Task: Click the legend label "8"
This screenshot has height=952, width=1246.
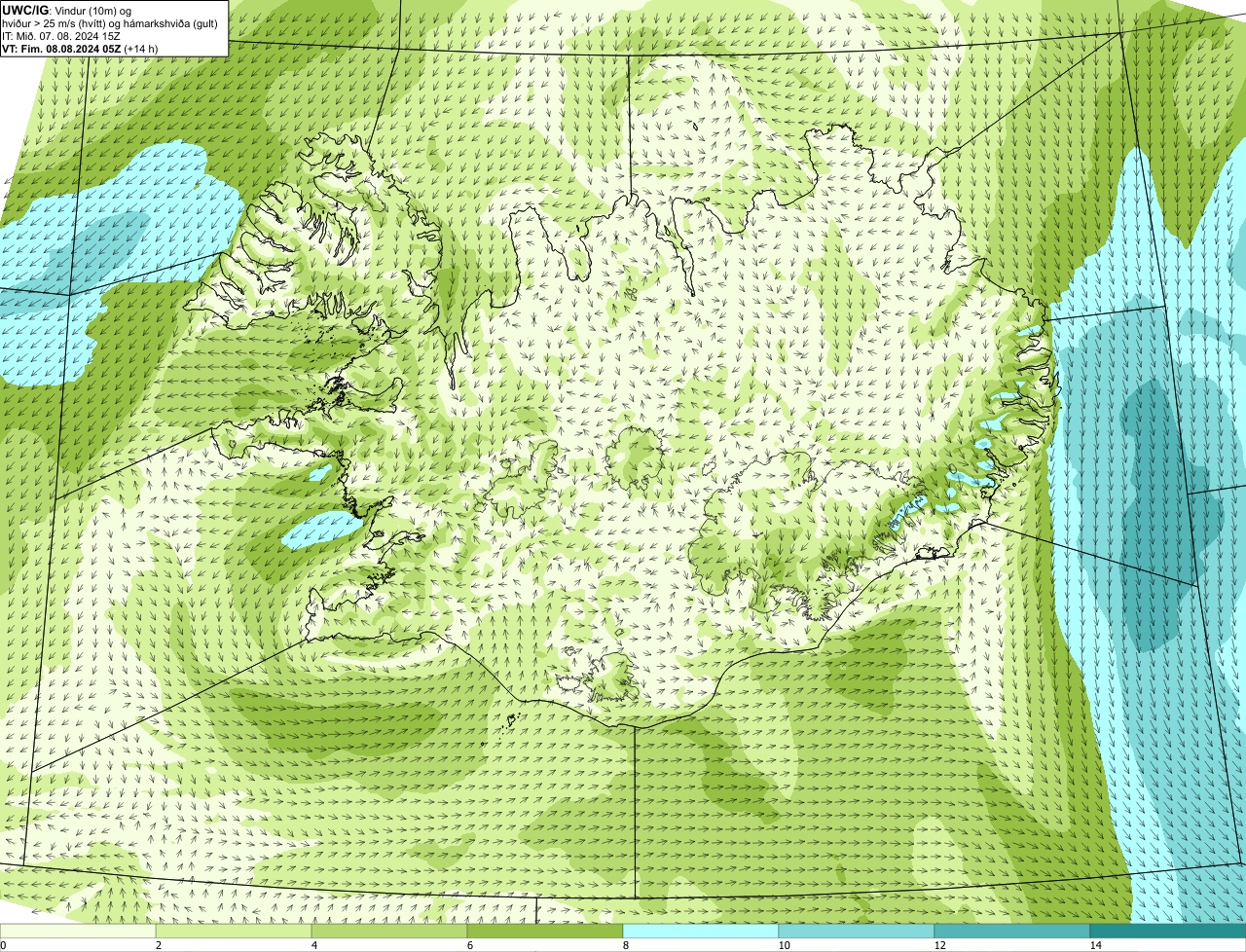Action: [x=625, y=945]
